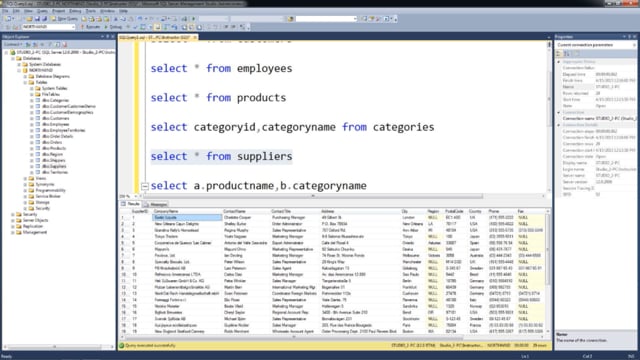The image size is (640, 360).
Task: Pin toggle for Object Explorer panel
Action: tap(108, 36)
